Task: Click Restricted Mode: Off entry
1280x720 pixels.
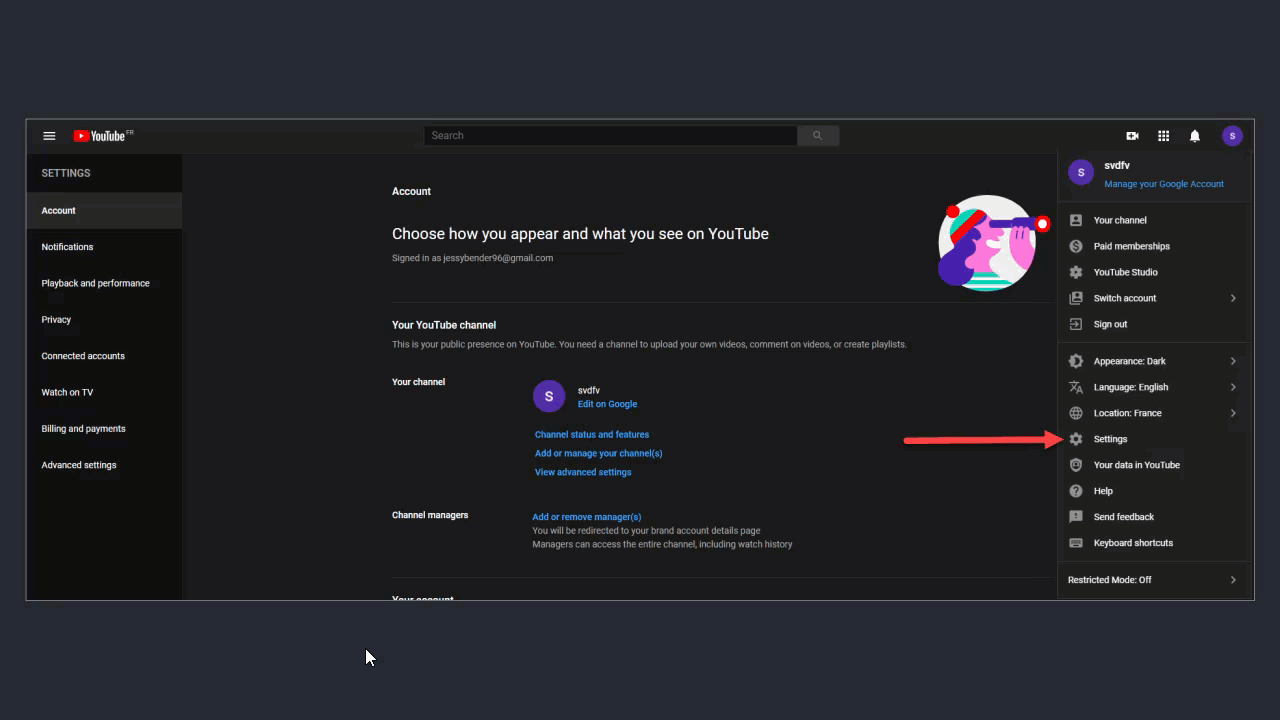Action: (x=1155, y=580)
